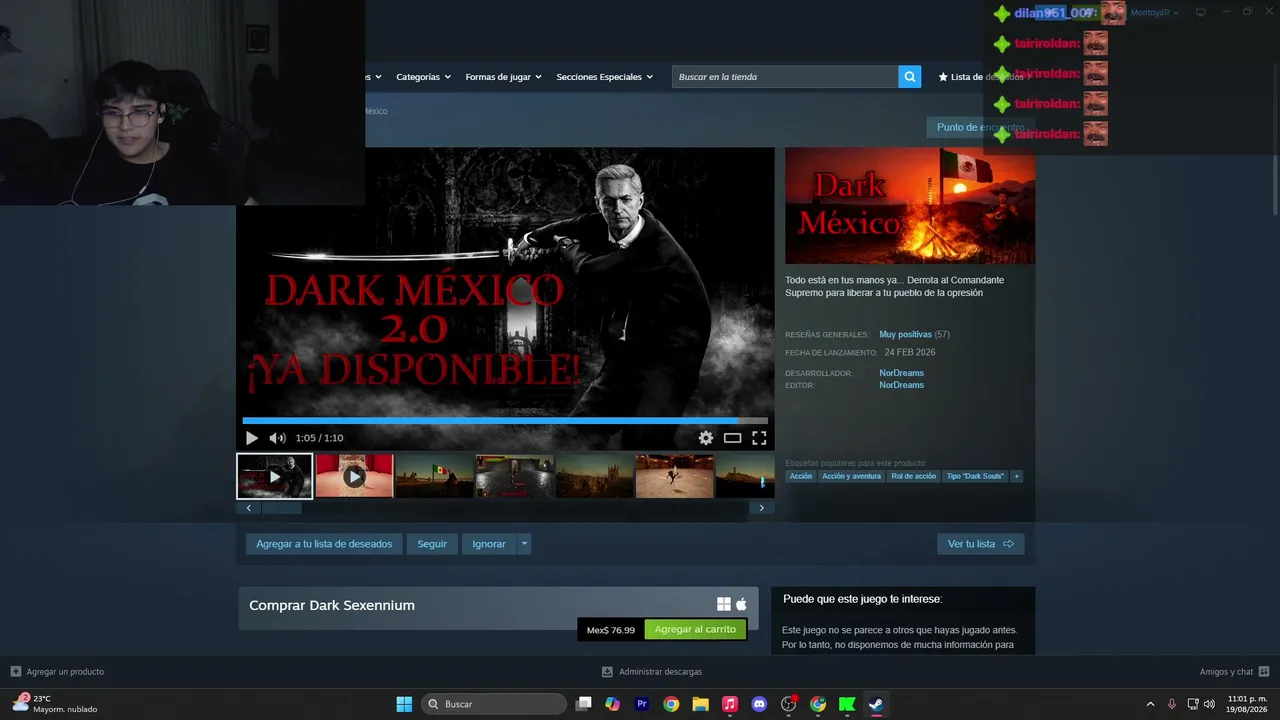1280x720 pixels.
Task: Open the NorDreams developer link
Action: pos(901,373)
